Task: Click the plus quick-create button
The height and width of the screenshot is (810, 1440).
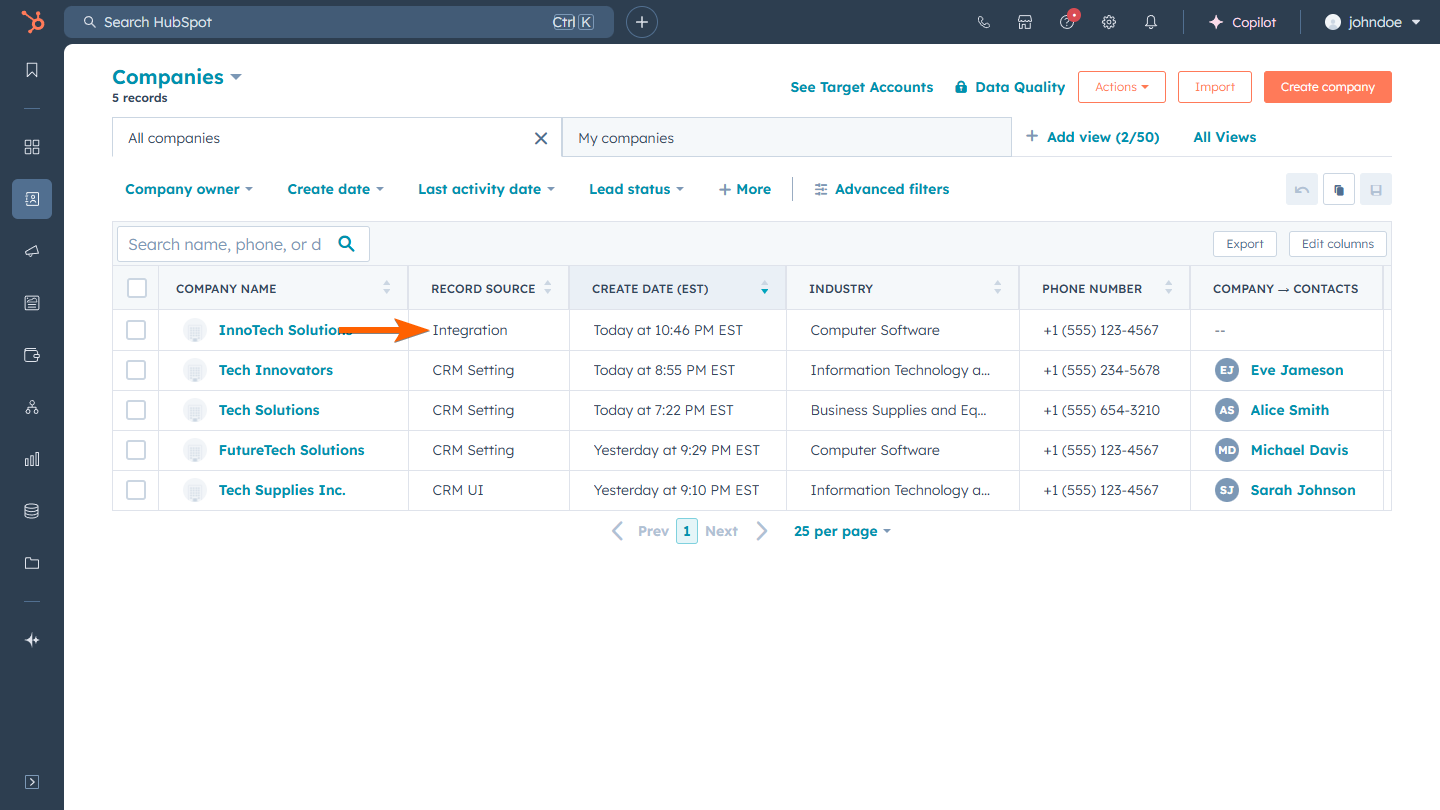Action: tap(642, 22)
